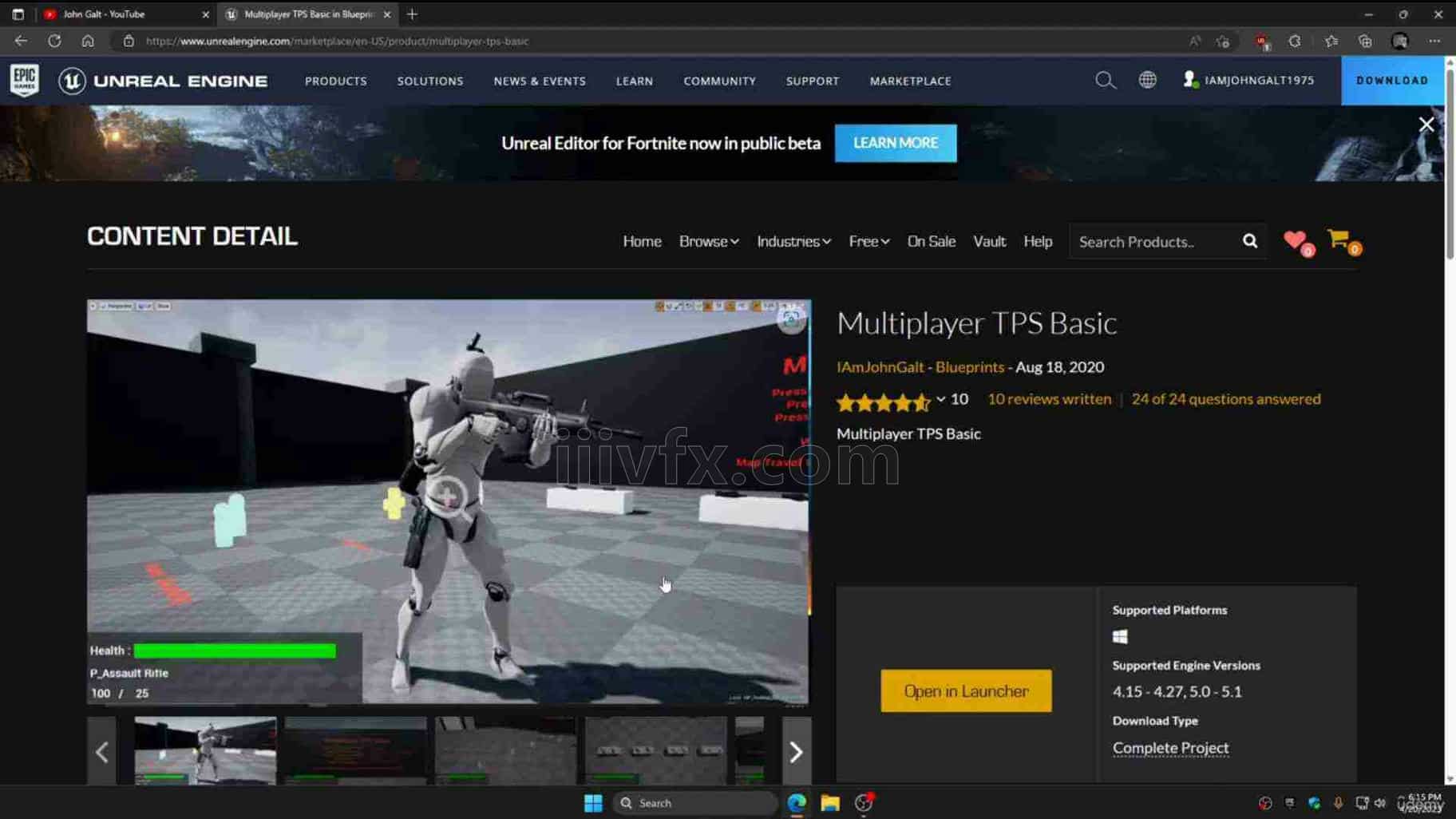
Task: Open Microsoft Edge from the taskbar
Action: click(x=797, y=803)
